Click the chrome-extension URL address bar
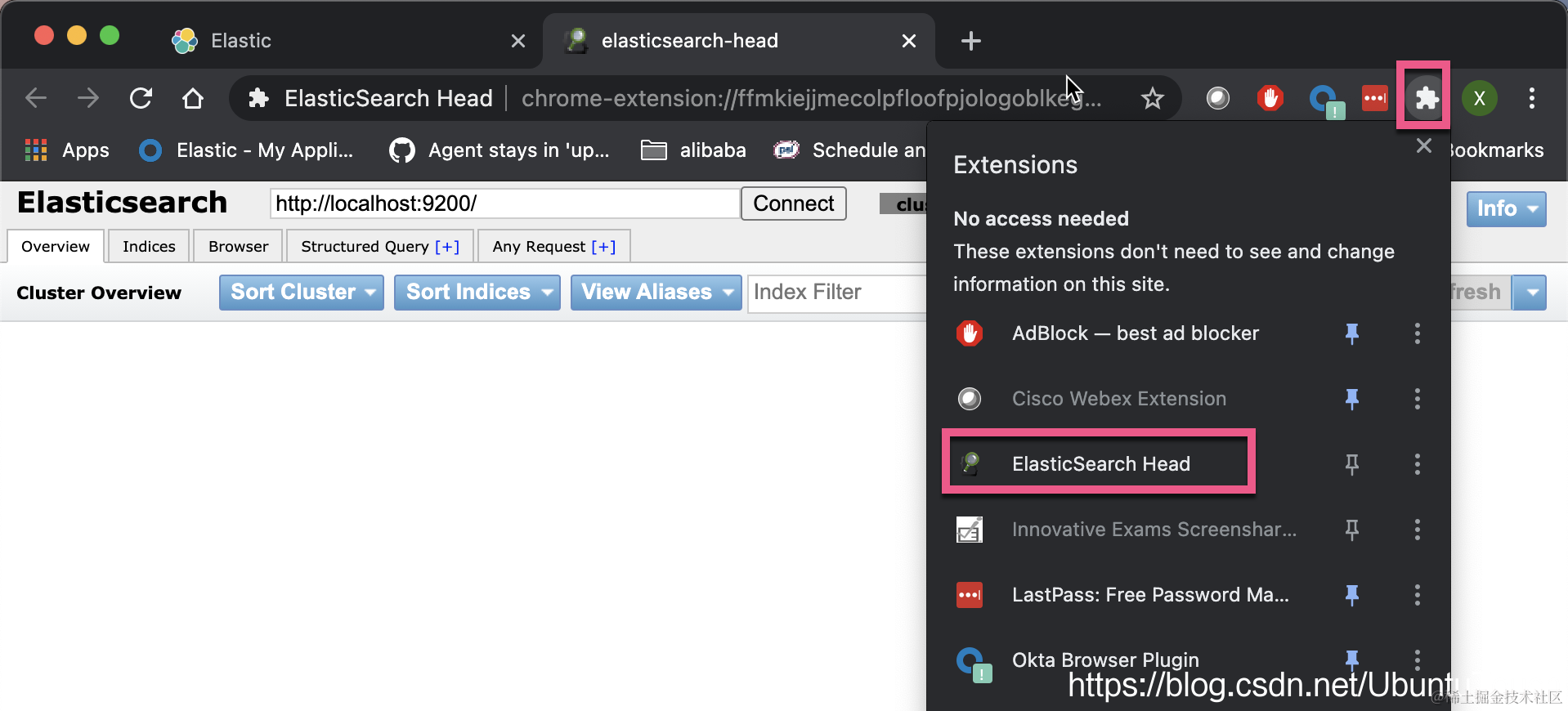The image size is (1568, 711). pos(811,99)
